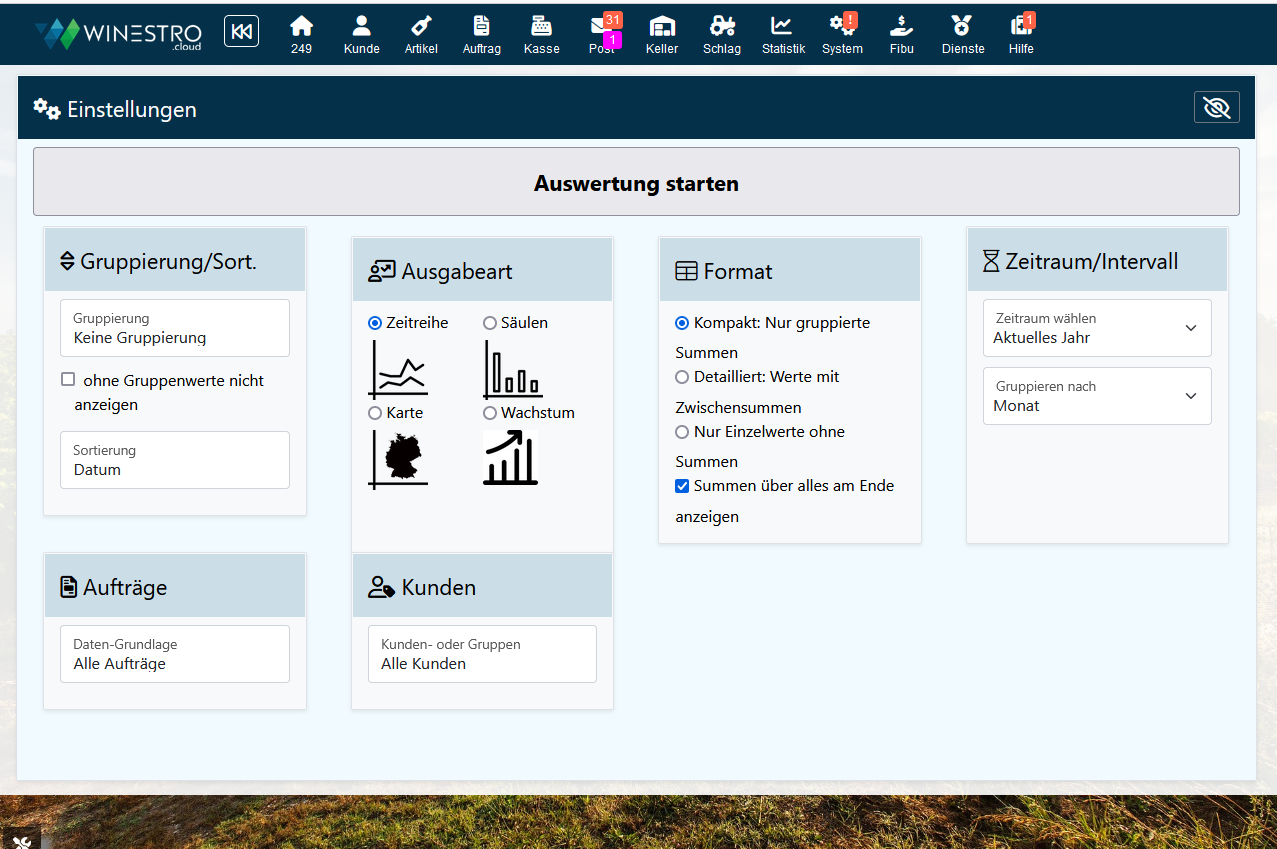
Task: Click the Artikel bottle icon
Action: (421, 27)
